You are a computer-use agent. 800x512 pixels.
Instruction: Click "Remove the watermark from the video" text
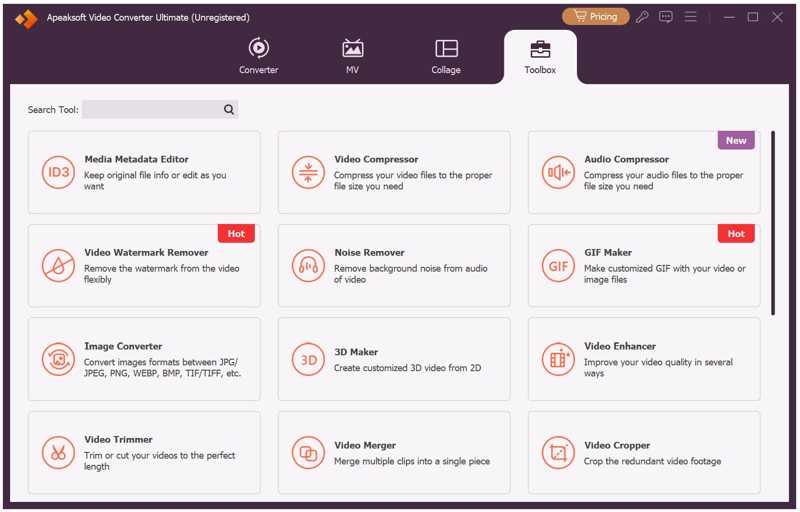click(162, 268)
